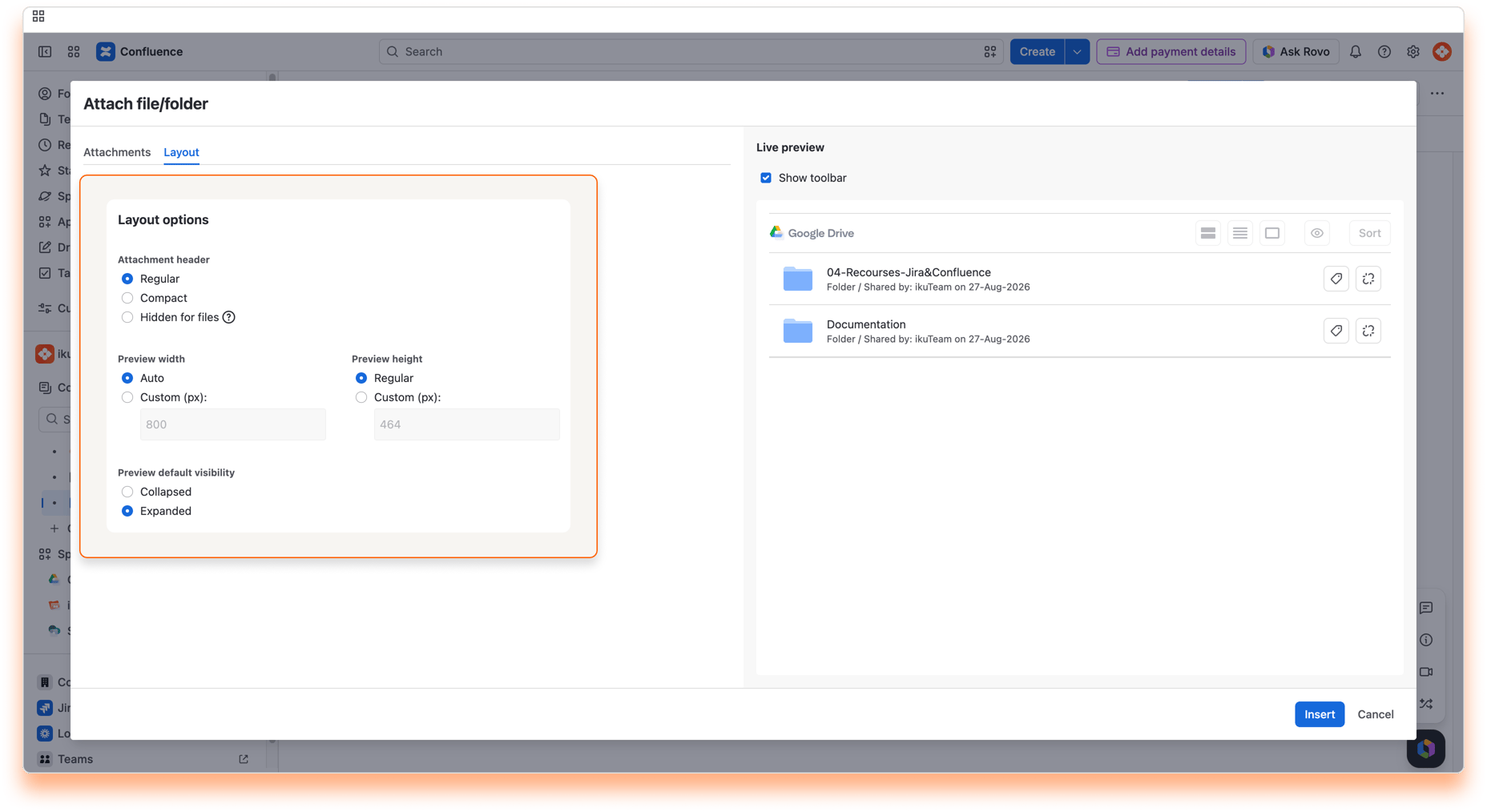Toggle the sidebar collapse icon

pos(45,51)
